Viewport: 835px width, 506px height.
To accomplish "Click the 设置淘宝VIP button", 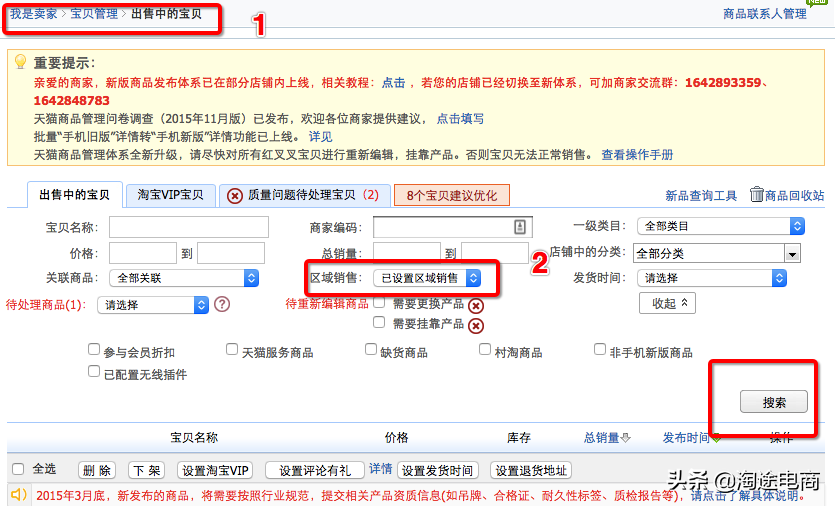I will (x=215, y=470).
